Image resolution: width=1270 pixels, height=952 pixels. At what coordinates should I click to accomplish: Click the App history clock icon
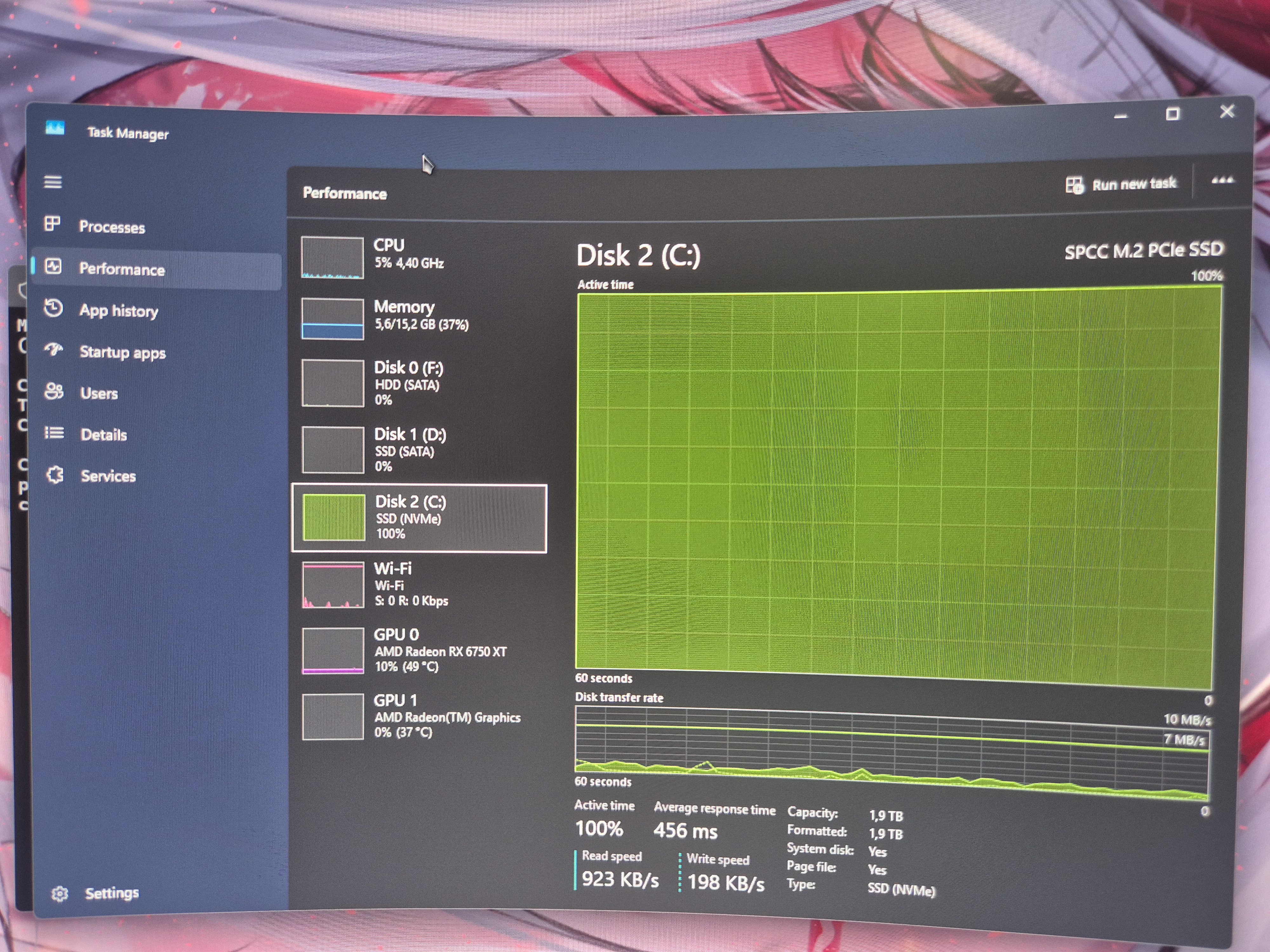(53, 308)
